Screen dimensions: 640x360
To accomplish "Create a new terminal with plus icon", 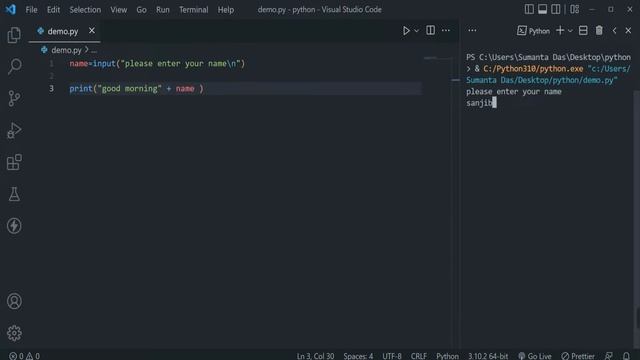I will (560, 30).
